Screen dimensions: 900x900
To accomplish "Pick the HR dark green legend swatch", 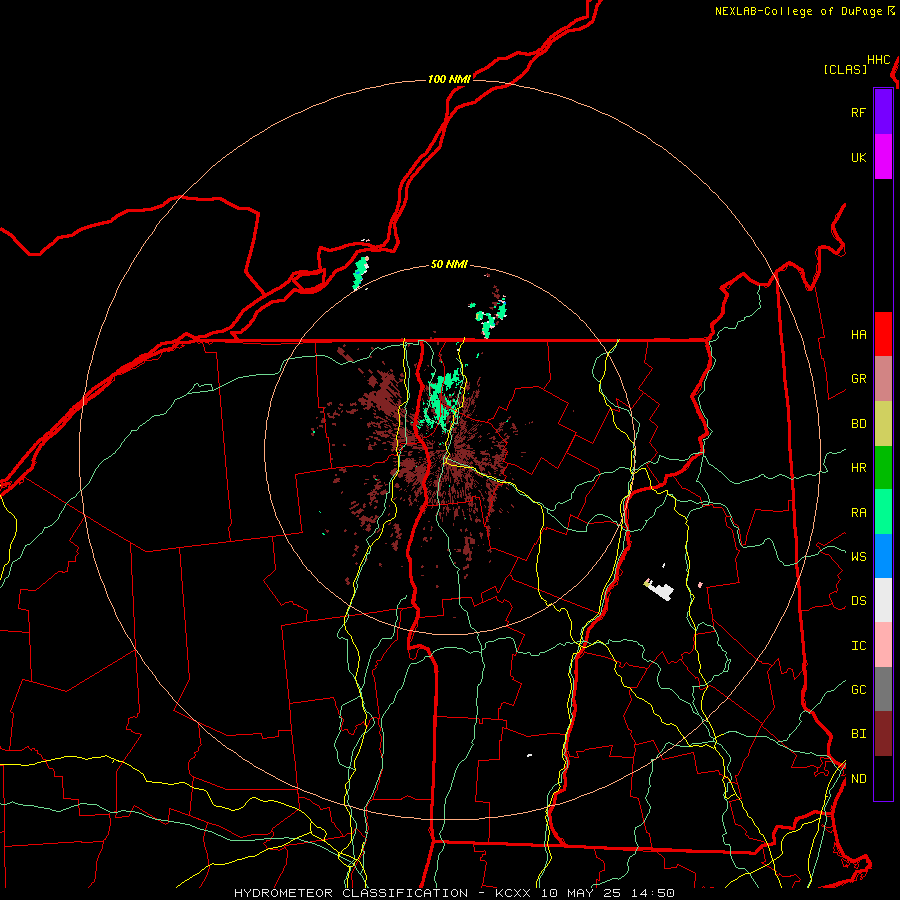I will click(x=883, y=467).
